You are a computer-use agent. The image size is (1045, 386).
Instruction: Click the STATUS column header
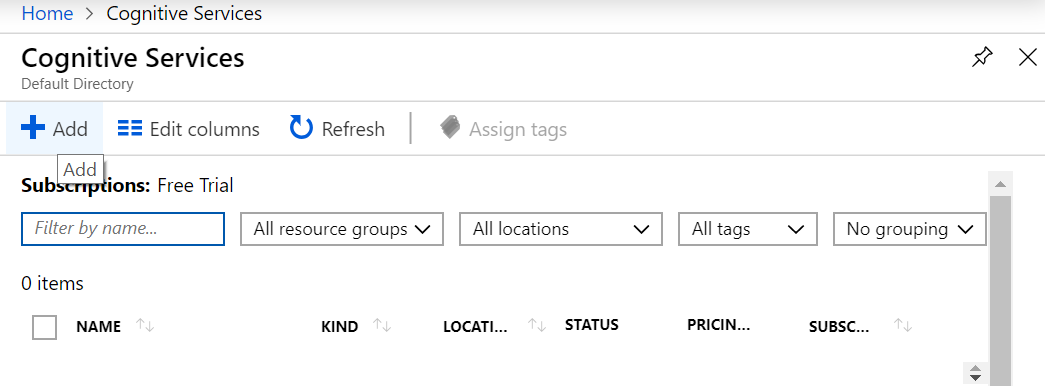point(592,325)
